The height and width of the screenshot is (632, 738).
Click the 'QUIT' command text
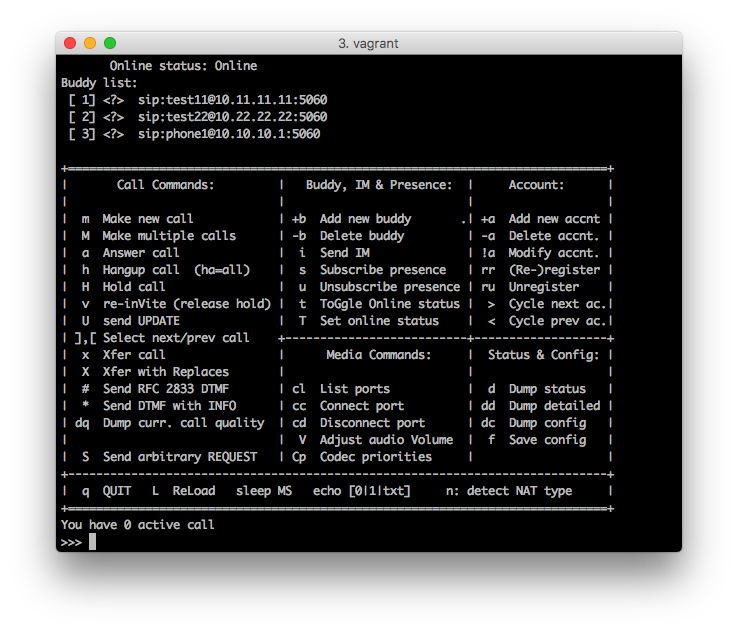117,491
